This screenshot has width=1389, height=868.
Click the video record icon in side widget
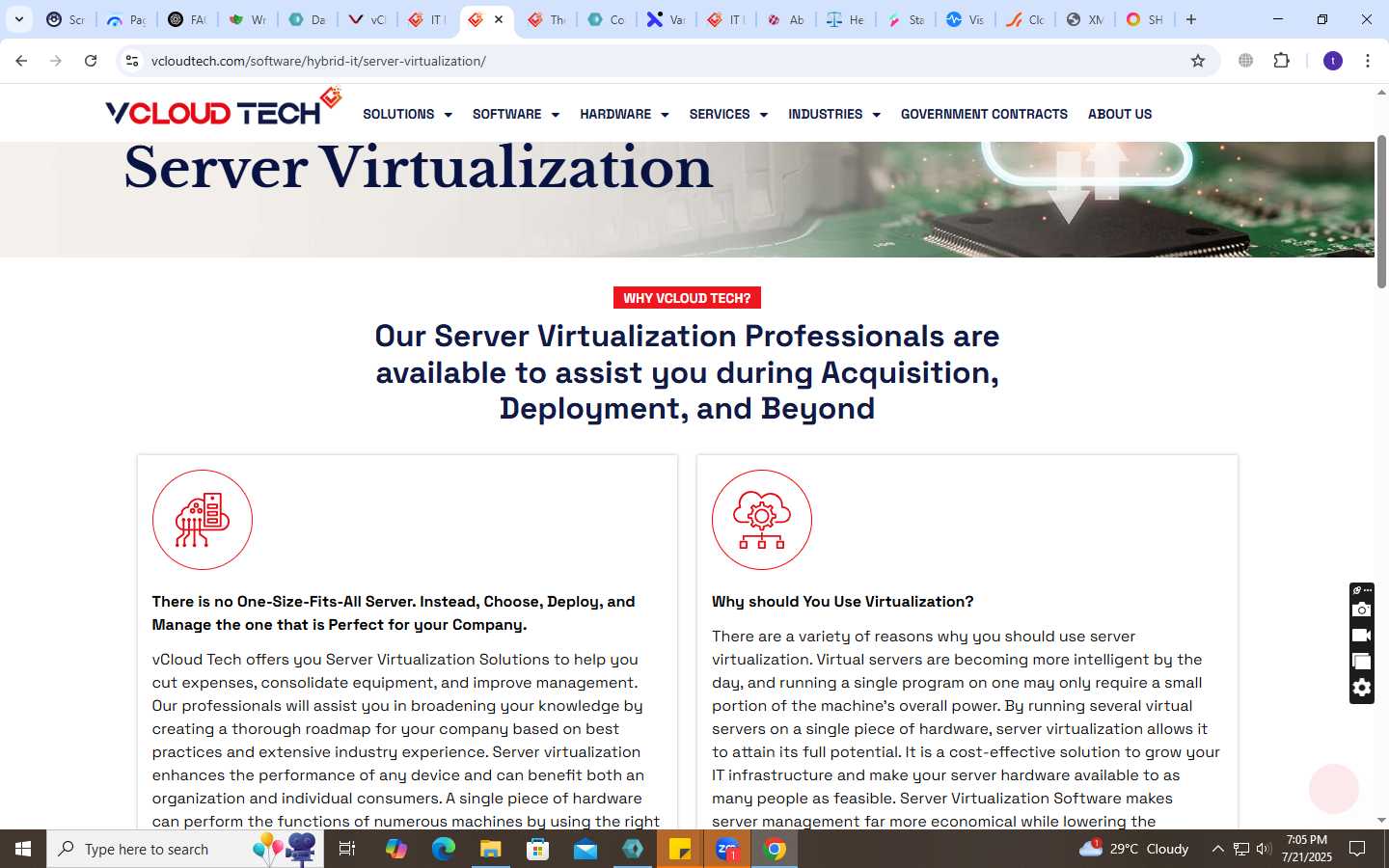1362,636
